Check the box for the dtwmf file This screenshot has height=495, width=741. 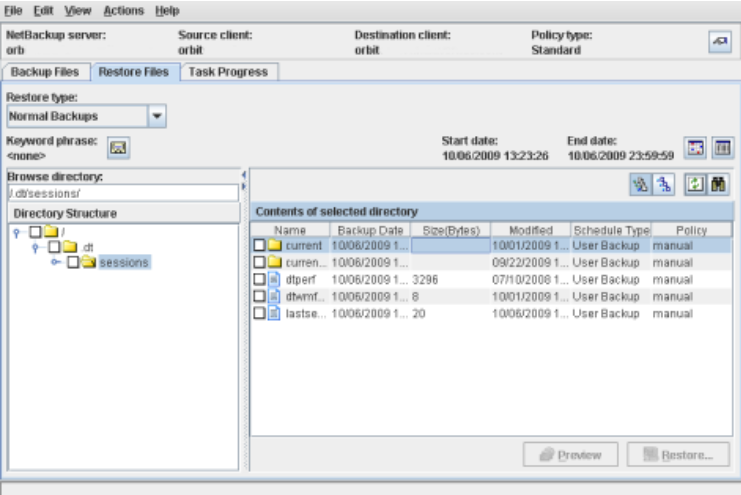[259, 296]
